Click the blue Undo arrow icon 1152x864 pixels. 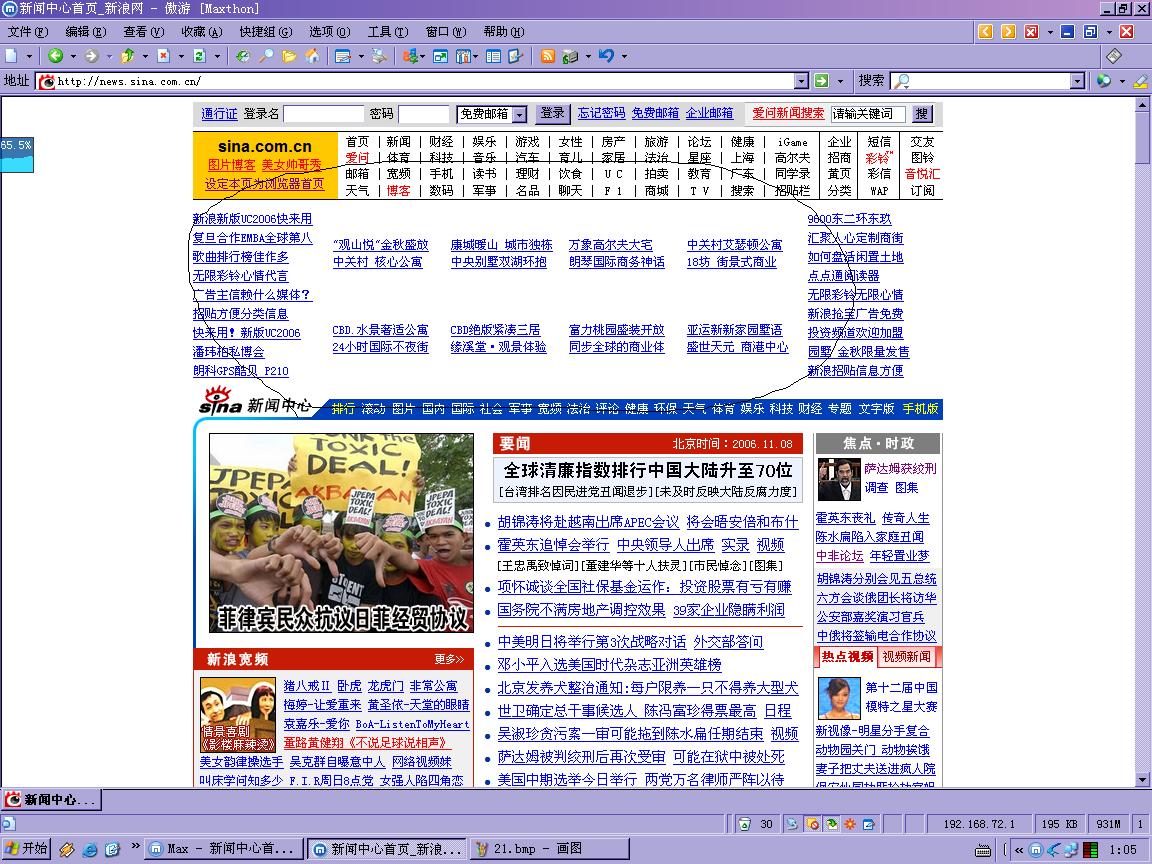point(606,56)
